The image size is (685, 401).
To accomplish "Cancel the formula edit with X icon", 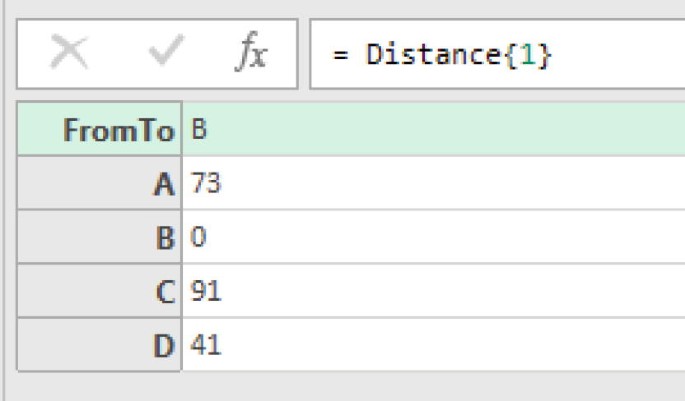I will (x=67, y=54).
